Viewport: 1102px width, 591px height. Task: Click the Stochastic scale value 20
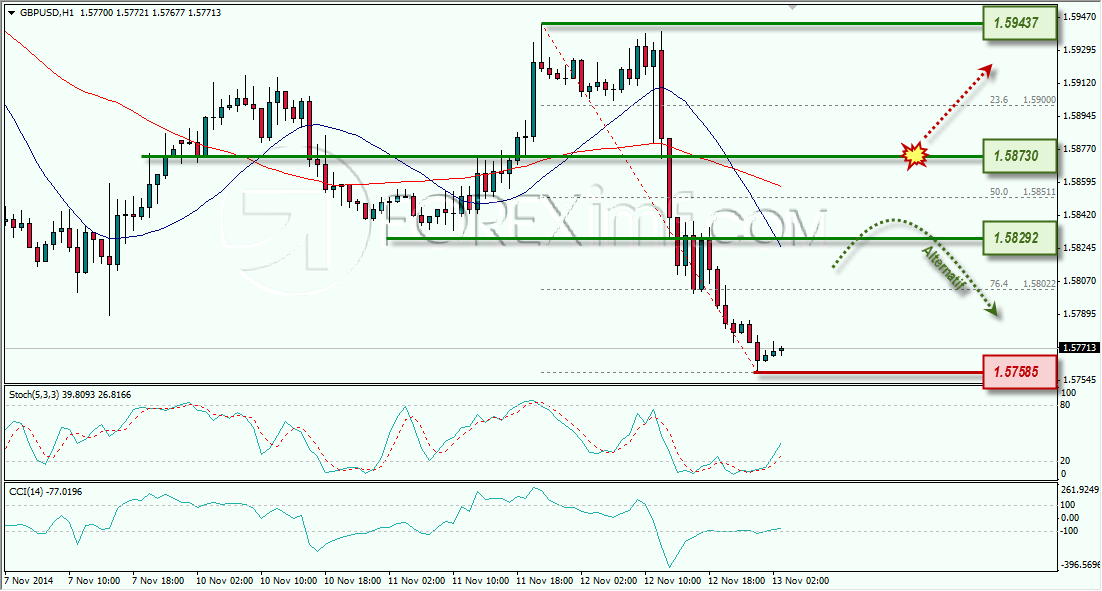1065,461
